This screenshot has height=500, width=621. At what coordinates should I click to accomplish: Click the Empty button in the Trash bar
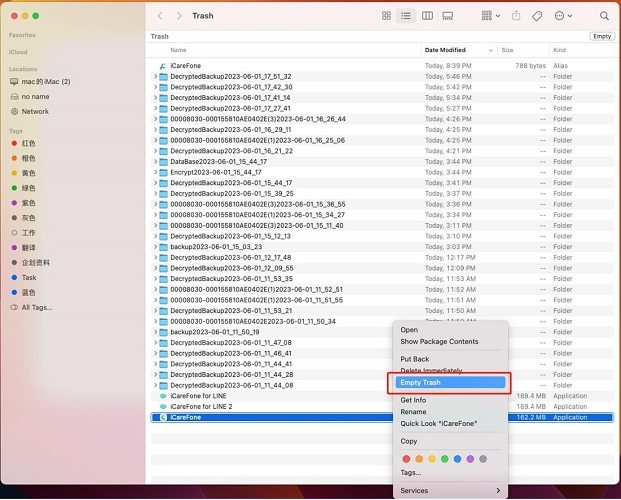(x=602, y=36)
